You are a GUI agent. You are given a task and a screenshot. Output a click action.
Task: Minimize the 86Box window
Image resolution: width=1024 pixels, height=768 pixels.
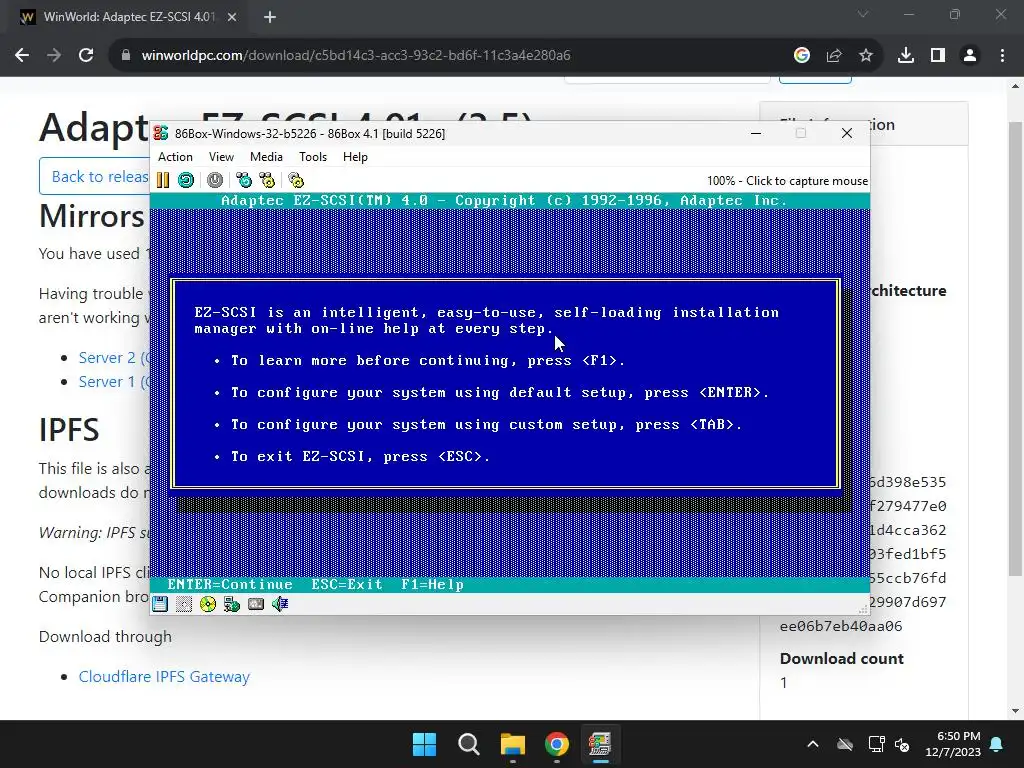click(x=756, y=133)
